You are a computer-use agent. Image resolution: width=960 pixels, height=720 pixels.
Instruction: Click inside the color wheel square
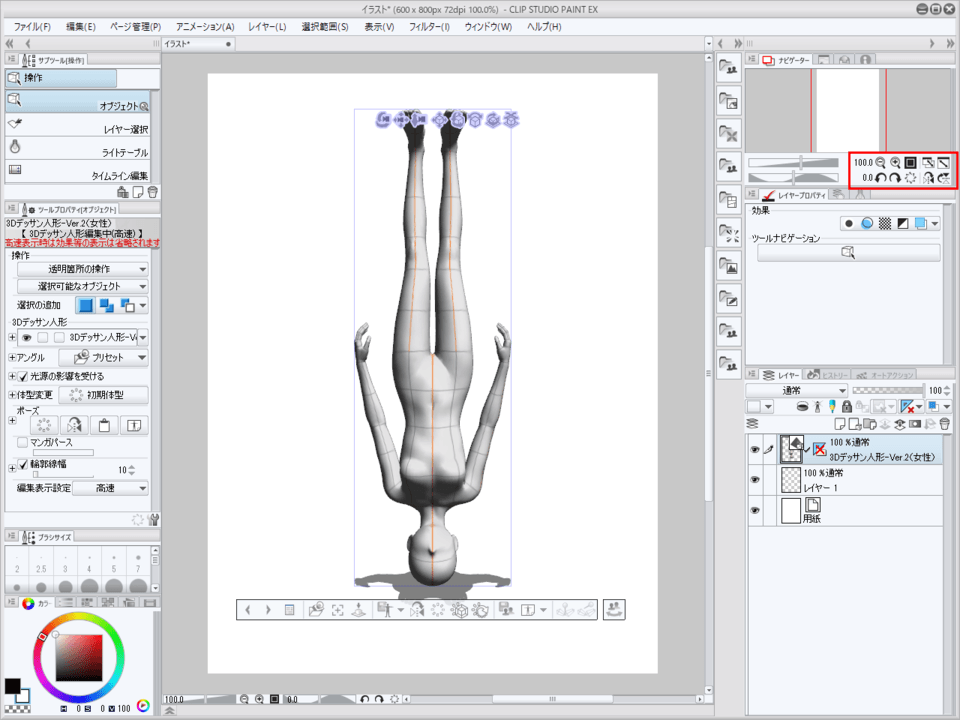(78, 659)
